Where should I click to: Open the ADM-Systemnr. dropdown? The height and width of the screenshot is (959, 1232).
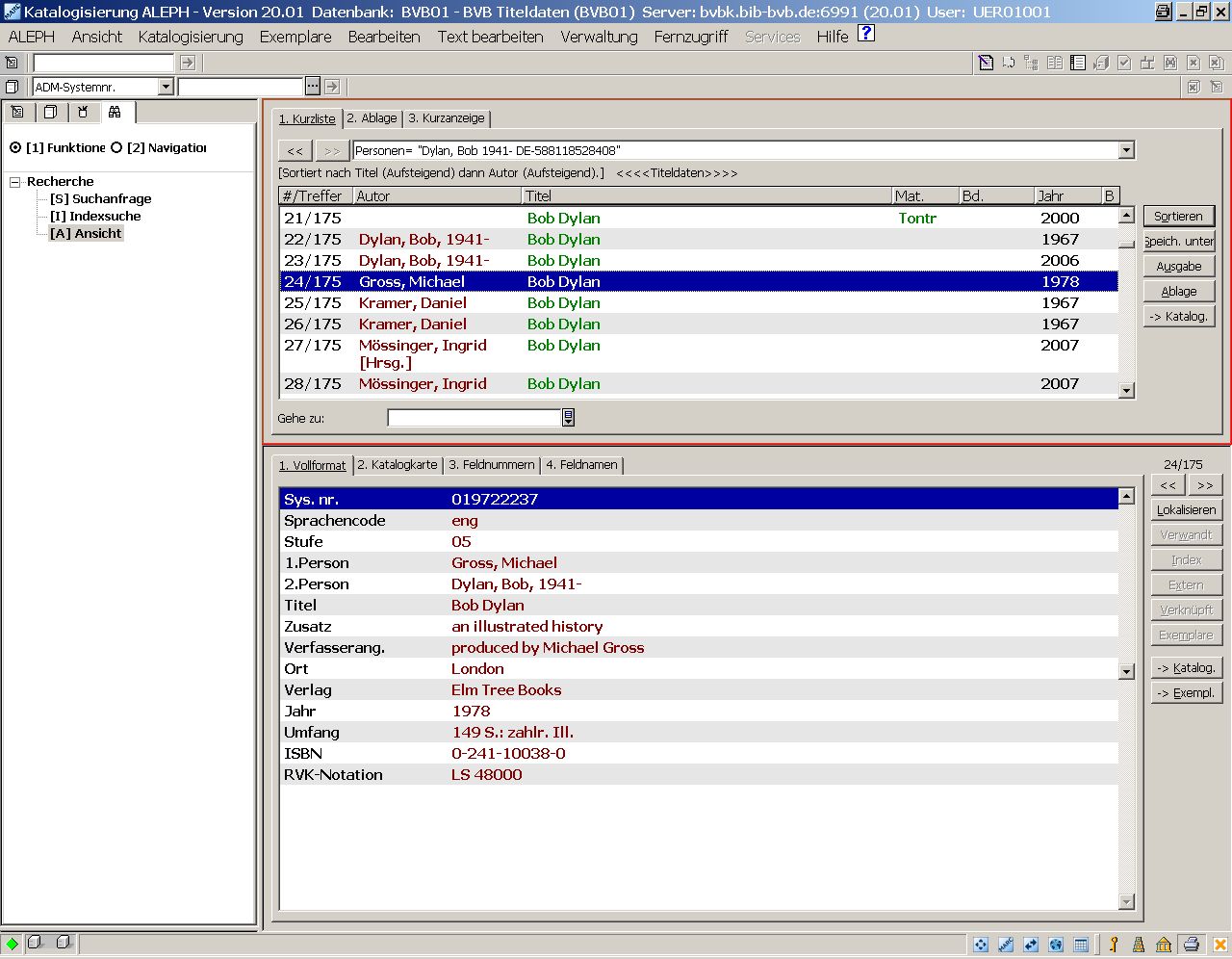pyautogui.click(x=166, y=87)
